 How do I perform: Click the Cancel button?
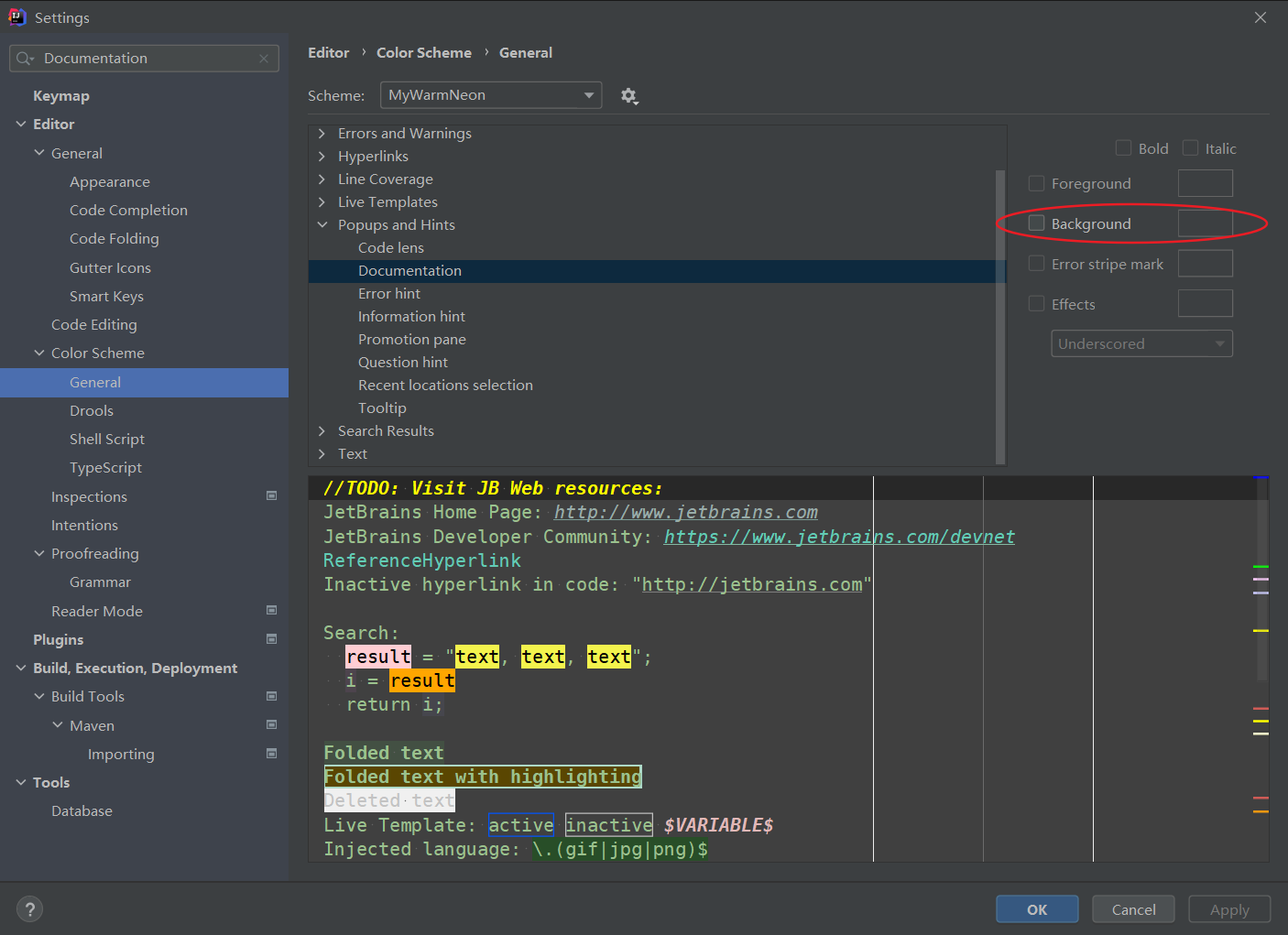1134,909
